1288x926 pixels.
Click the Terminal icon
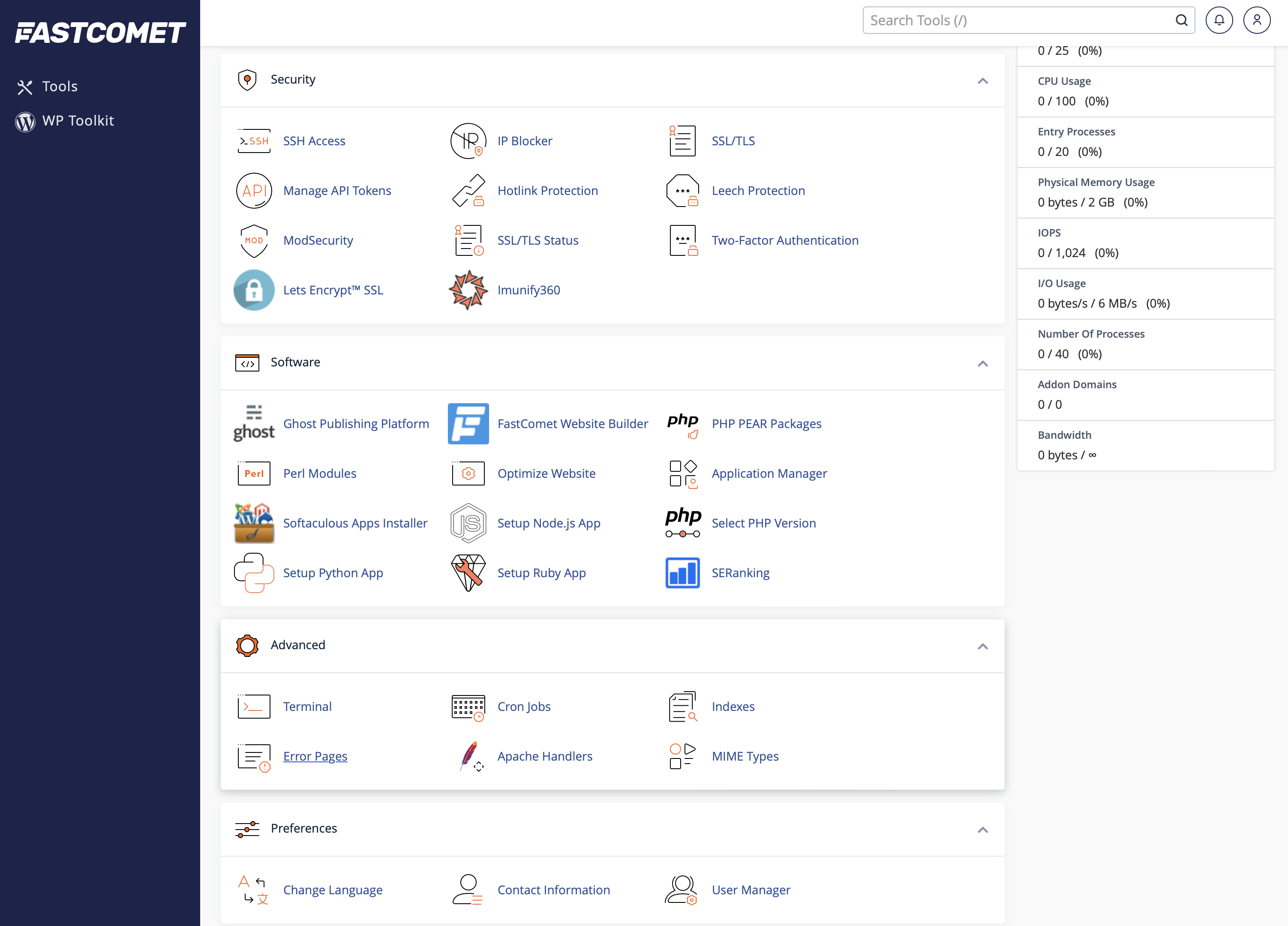(253, 706)
